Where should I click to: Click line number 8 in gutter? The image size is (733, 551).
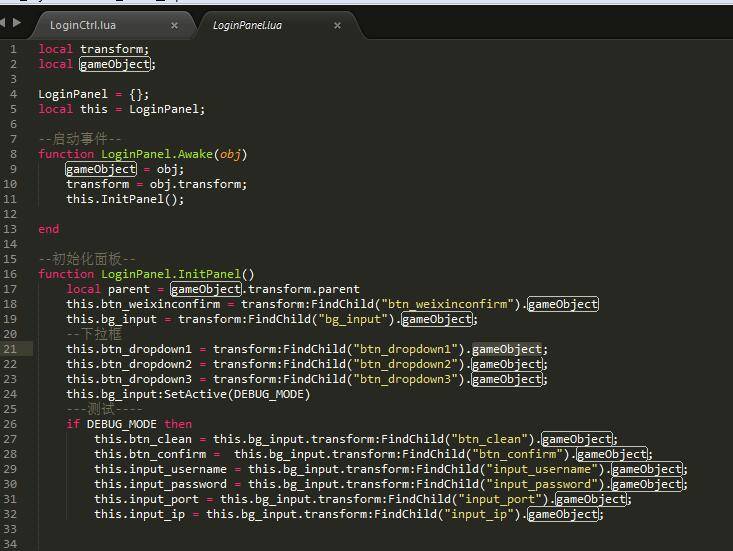pos(14,154)
